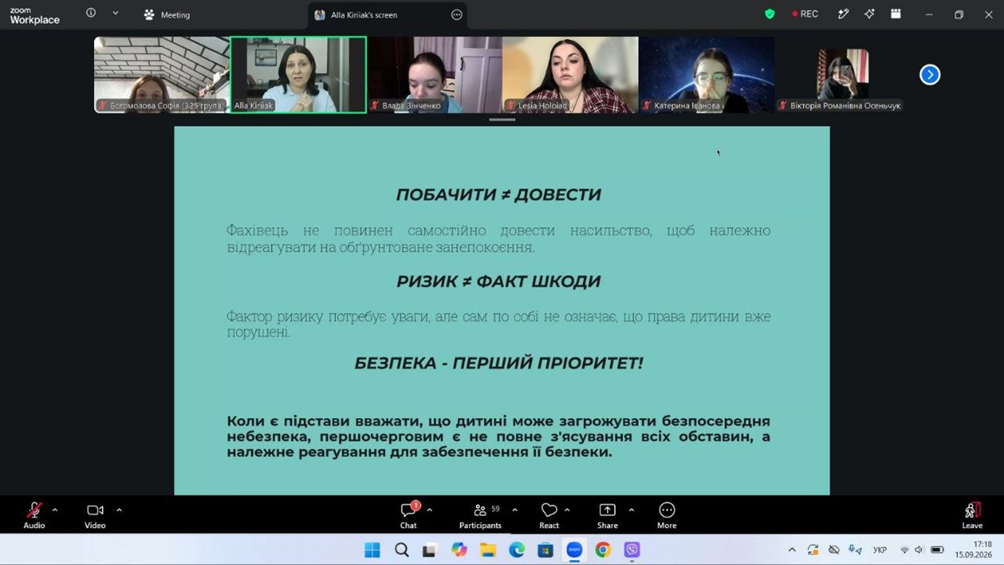
Task: Leave the meeting
Action: point(972,515)
